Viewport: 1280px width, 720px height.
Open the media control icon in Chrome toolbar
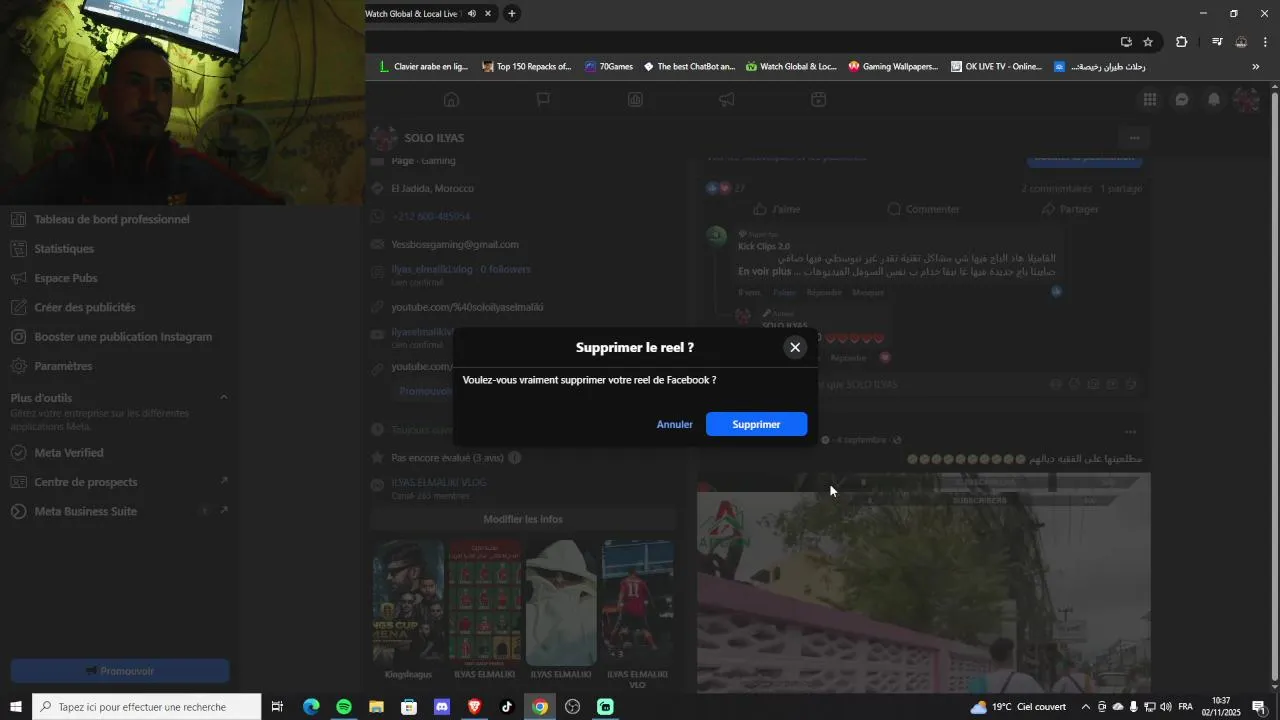[1217, 41]
